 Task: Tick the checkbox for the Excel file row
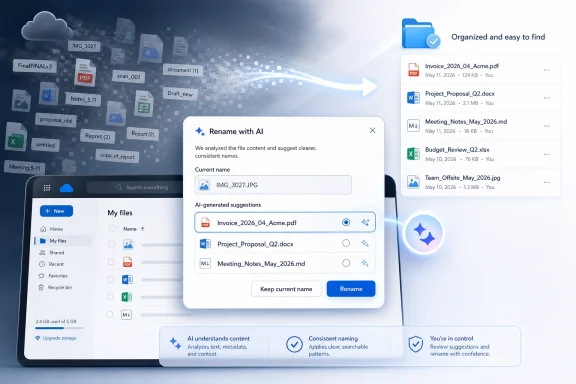(110, 297)
